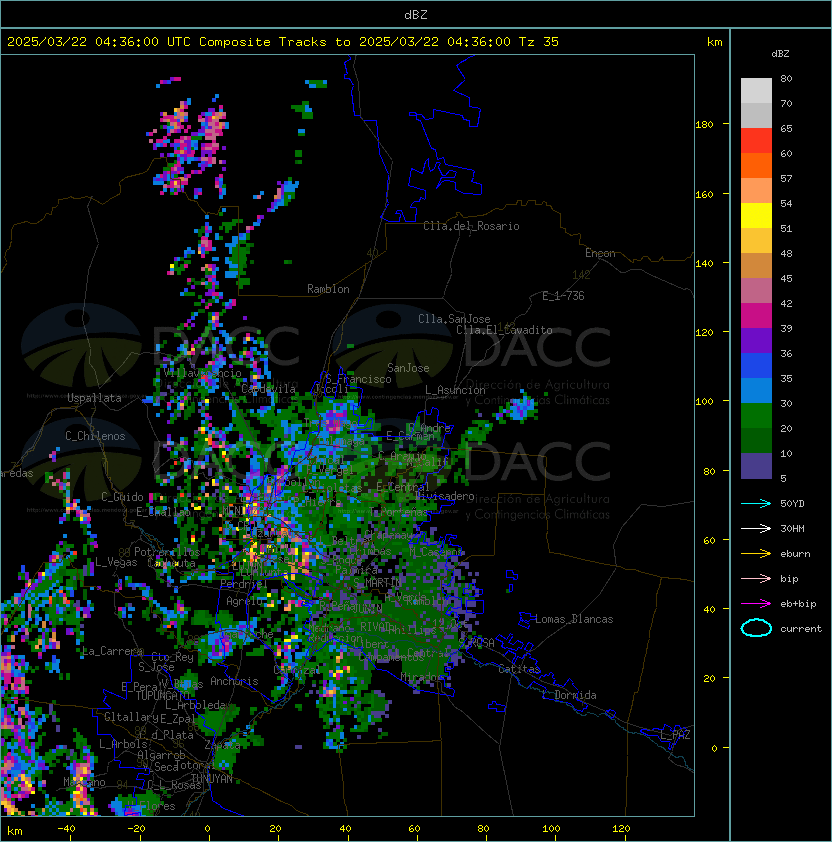832x842 pixels.
Task: Click the 'S_Francisco' map label
Action: click(358, 379)
